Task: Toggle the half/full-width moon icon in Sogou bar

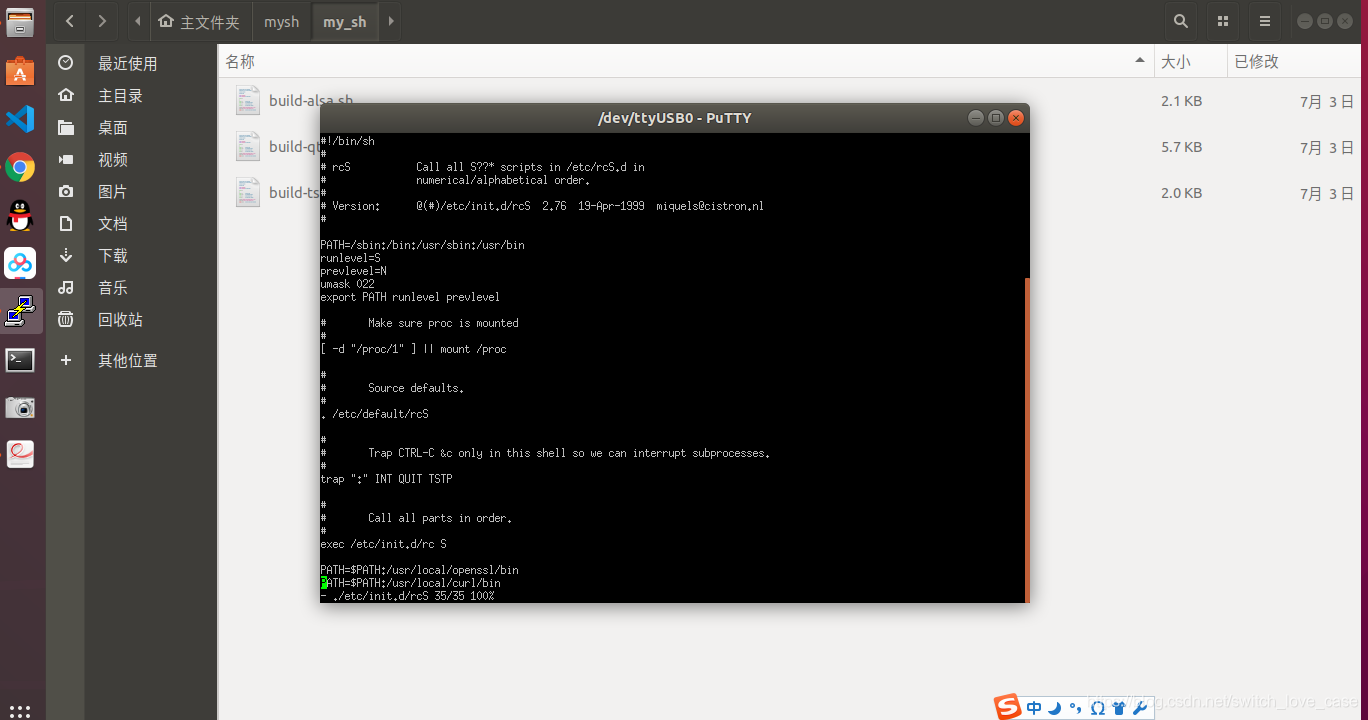Action: 1054,708
